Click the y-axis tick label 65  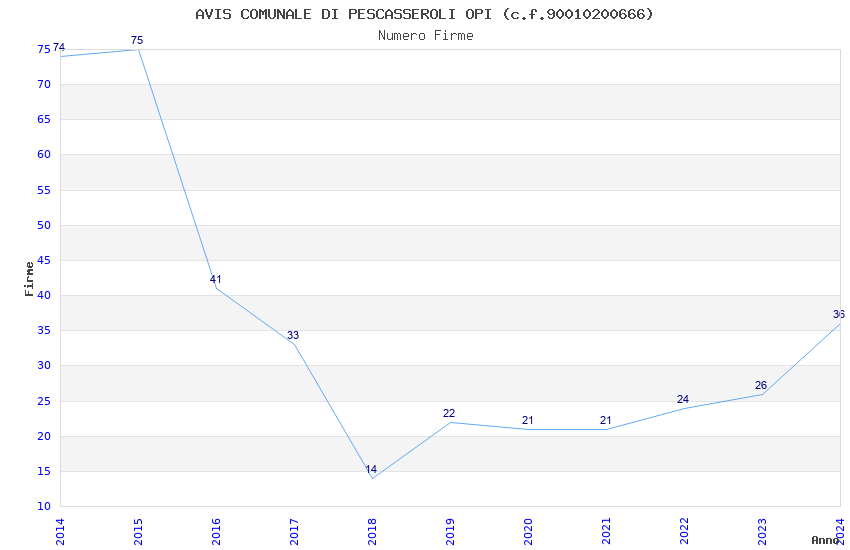point(44,120)
